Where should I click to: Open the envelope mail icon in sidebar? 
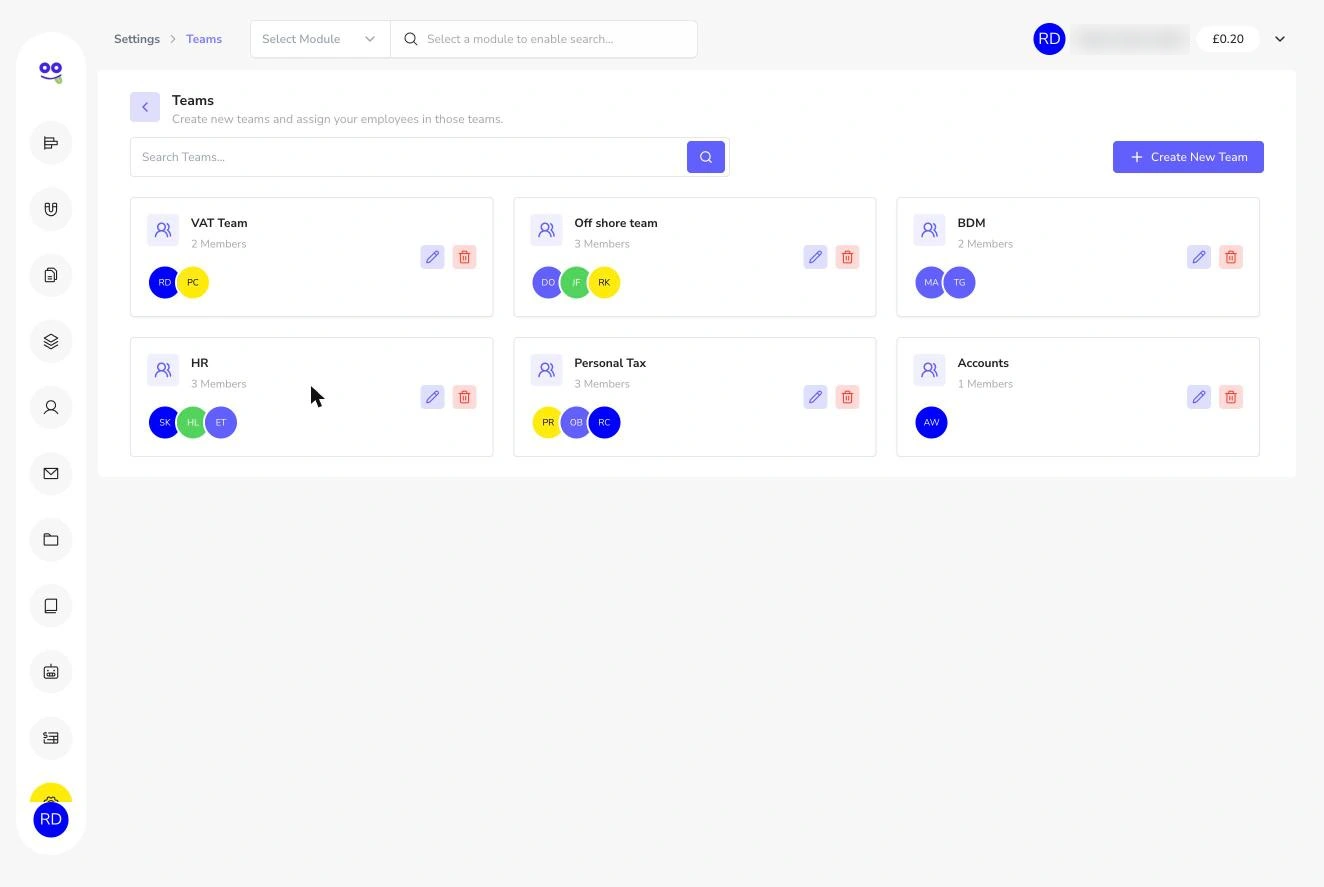51,473
